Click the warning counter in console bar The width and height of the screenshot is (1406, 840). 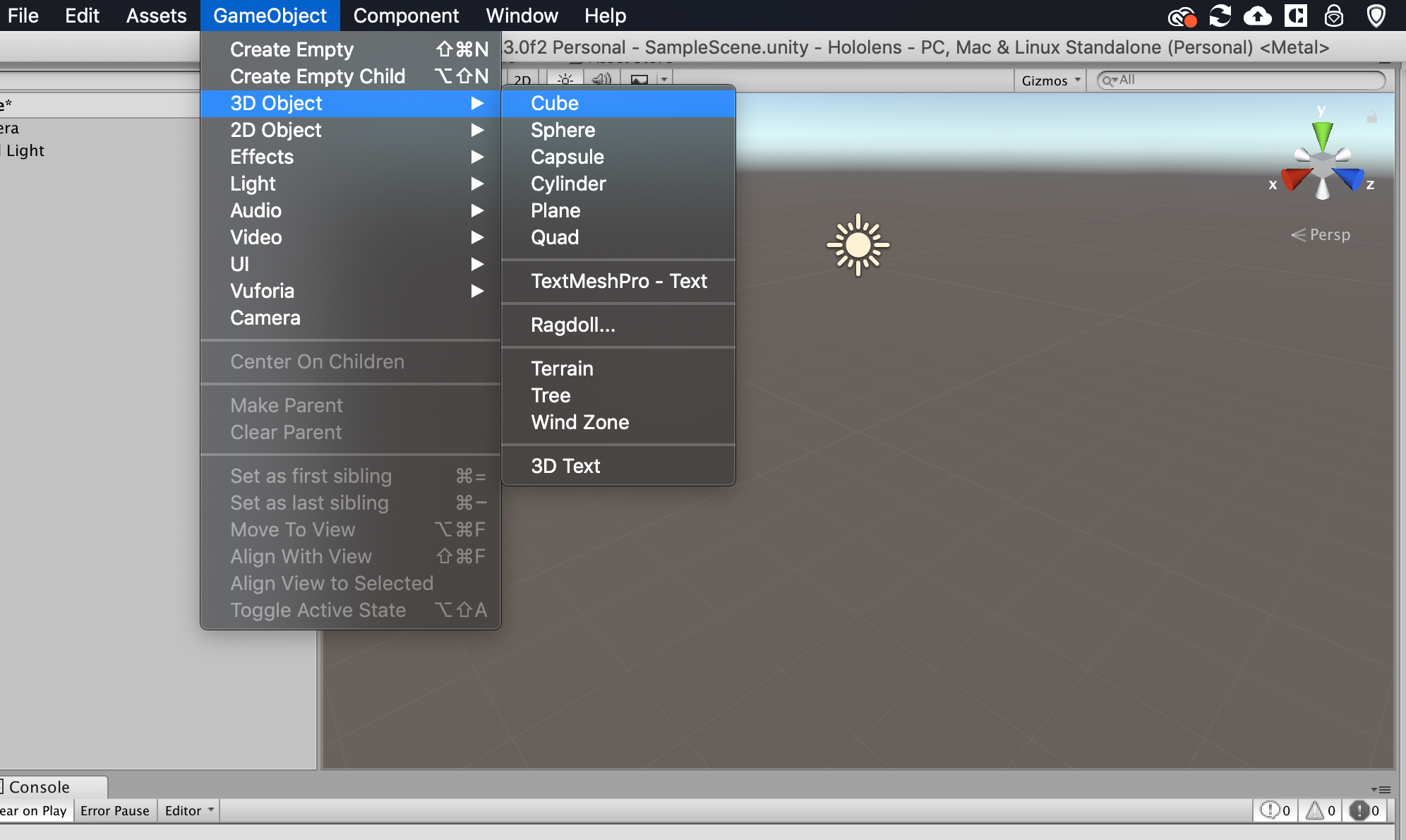click(1319, 810)
